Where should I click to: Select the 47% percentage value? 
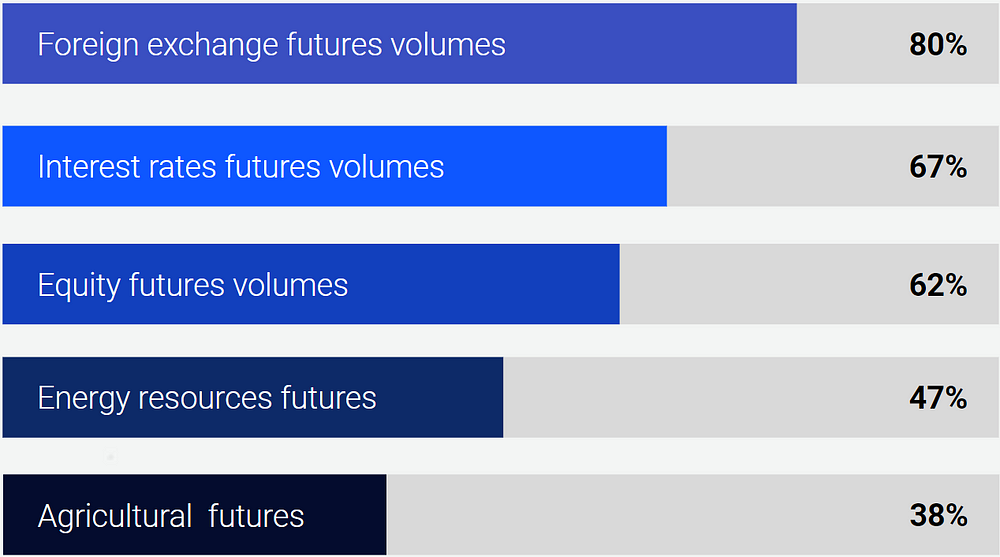tap(938, 398)
